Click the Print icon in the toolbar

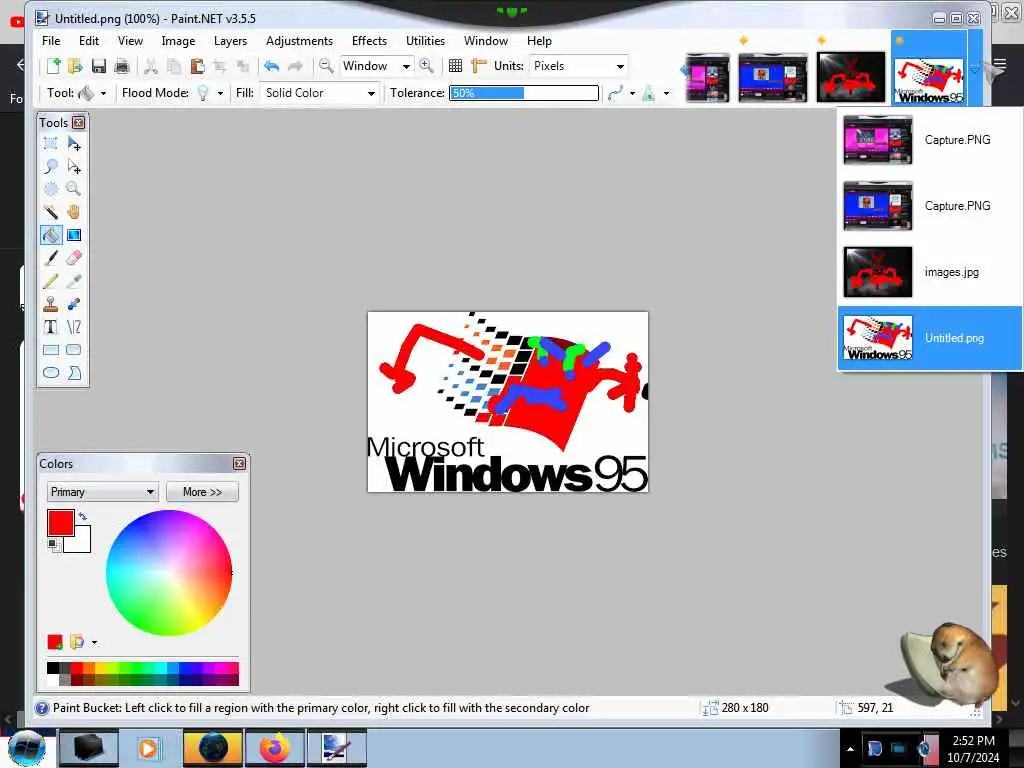click(x=121, y=66)
